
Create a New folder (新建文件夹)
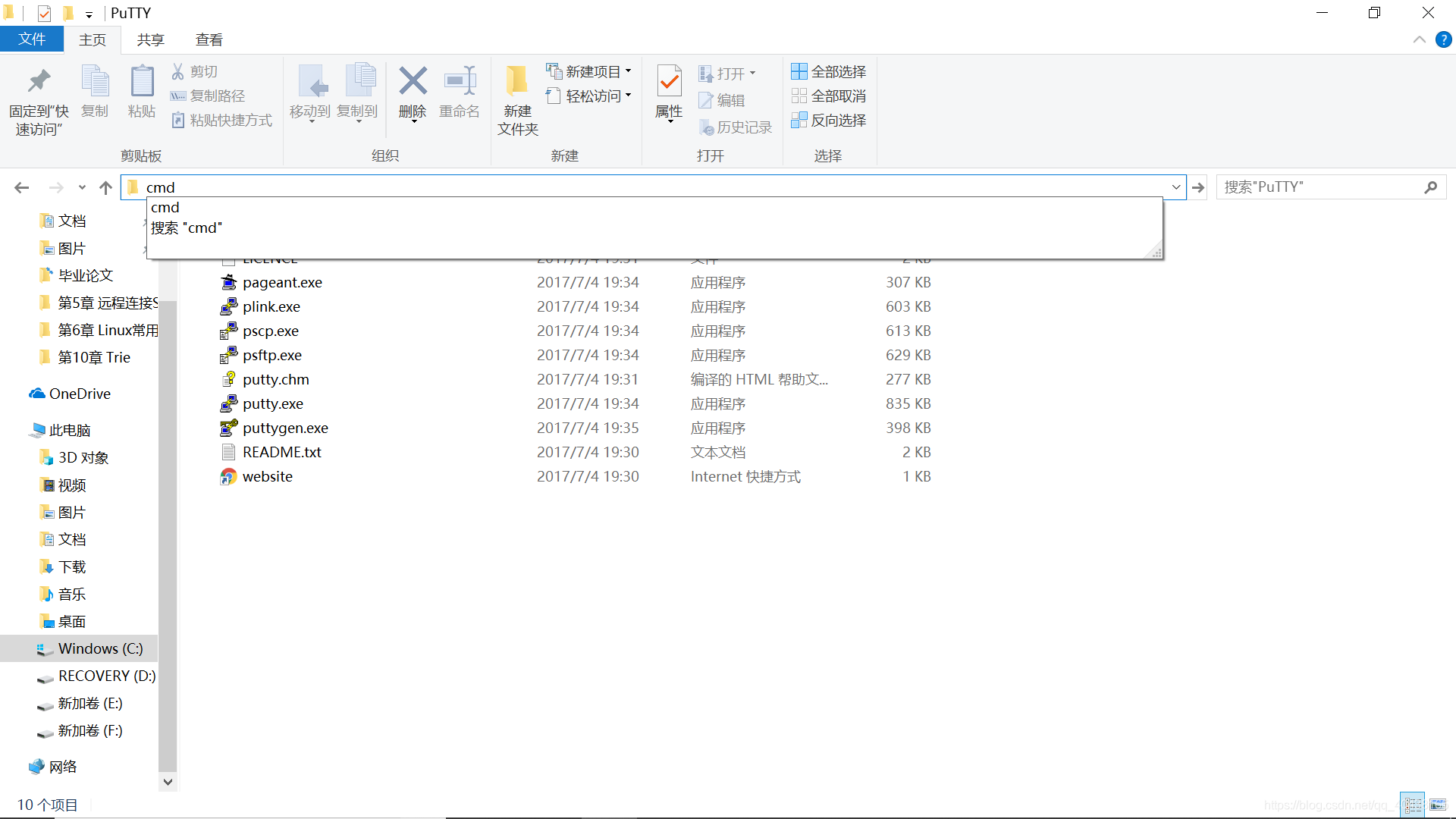tap(517, 100)
